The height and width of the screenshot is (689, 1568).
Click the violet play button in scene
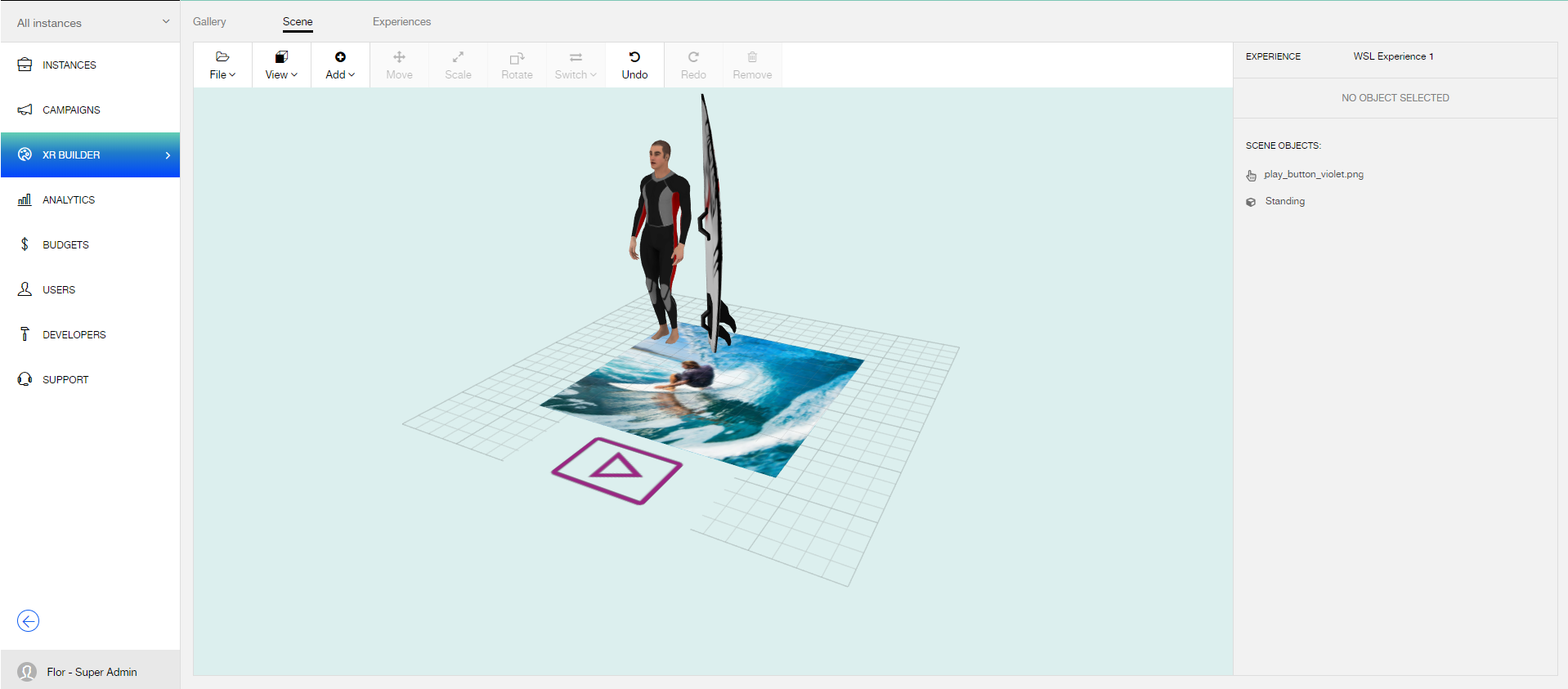coord(616,470)
